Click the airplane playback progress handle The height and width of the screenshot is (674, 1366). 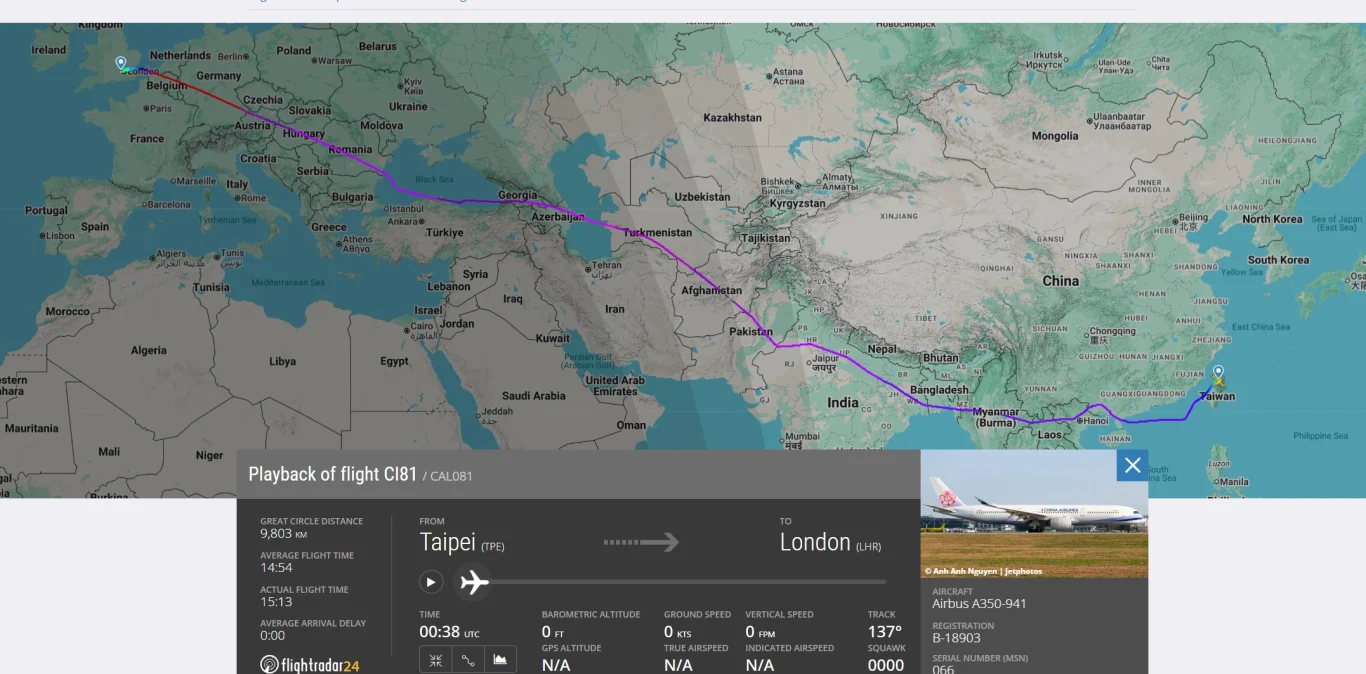tap(474, 581)
